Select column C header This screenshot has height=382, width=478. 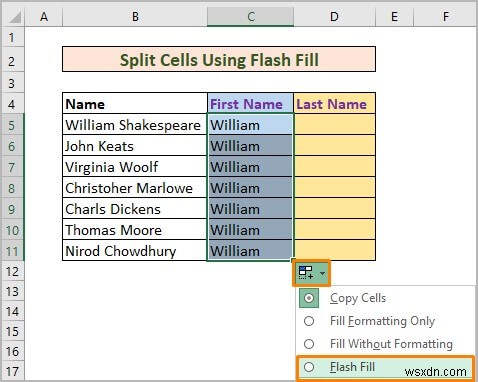coord(251,16)
